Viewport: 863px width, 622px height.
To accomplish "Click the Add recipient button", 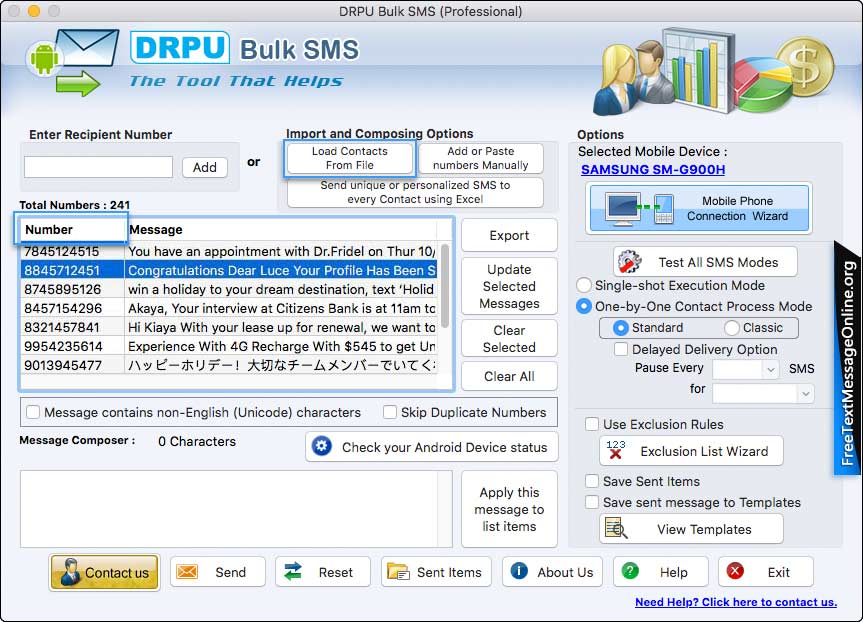I will pos(205,167).
